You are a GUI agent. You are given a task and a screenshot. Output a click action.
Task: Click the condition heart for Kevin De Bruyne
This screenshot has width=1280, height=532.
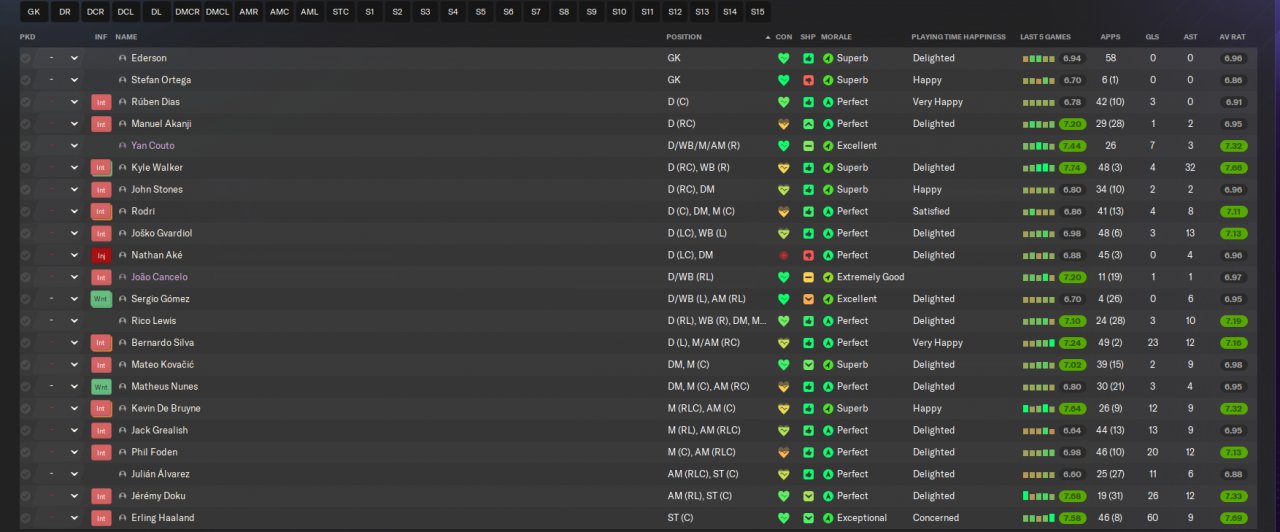[x=783, y=409]
